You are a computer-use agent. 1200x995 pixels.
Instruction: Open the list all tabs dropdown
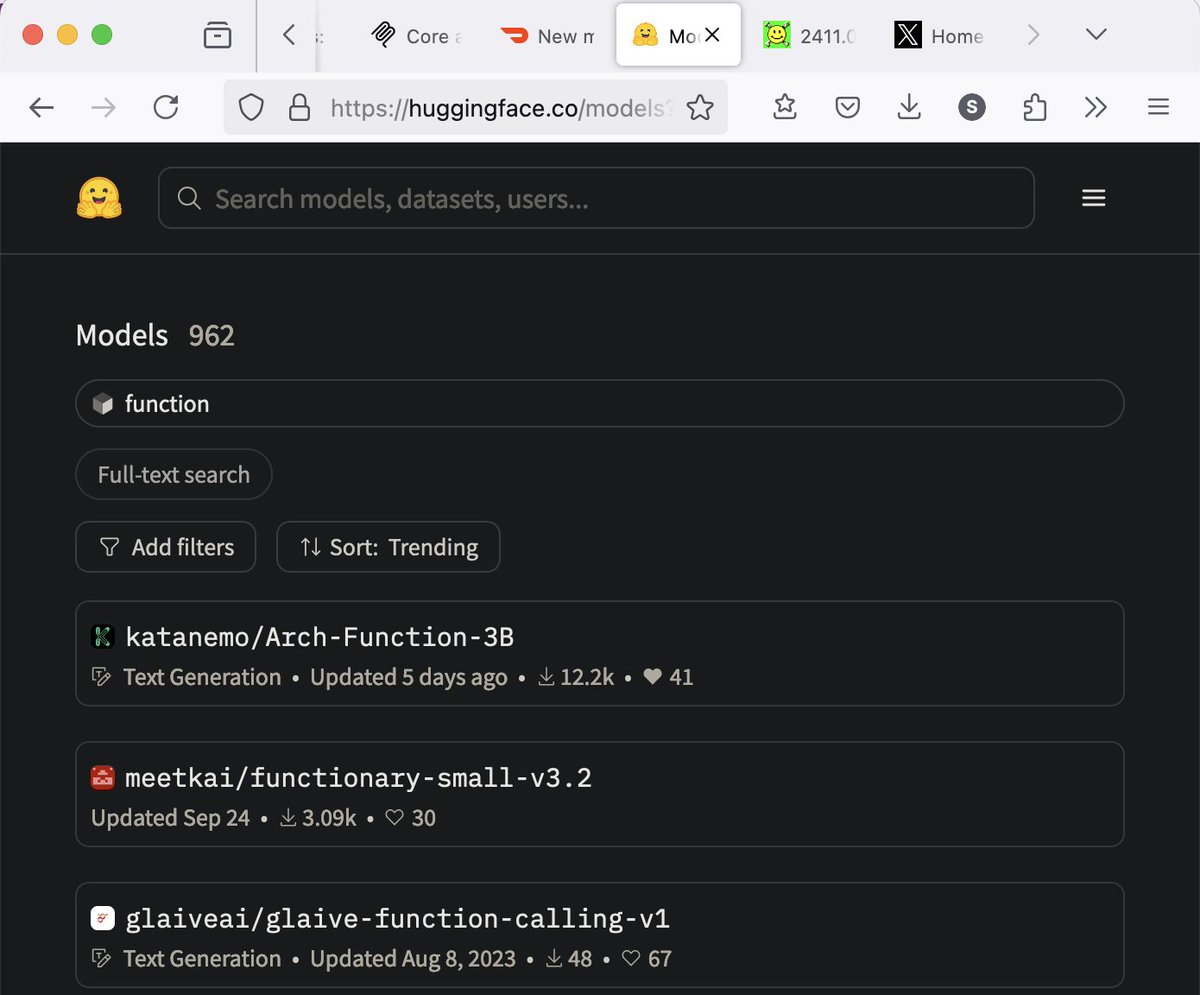click(x=1096, y=35)
